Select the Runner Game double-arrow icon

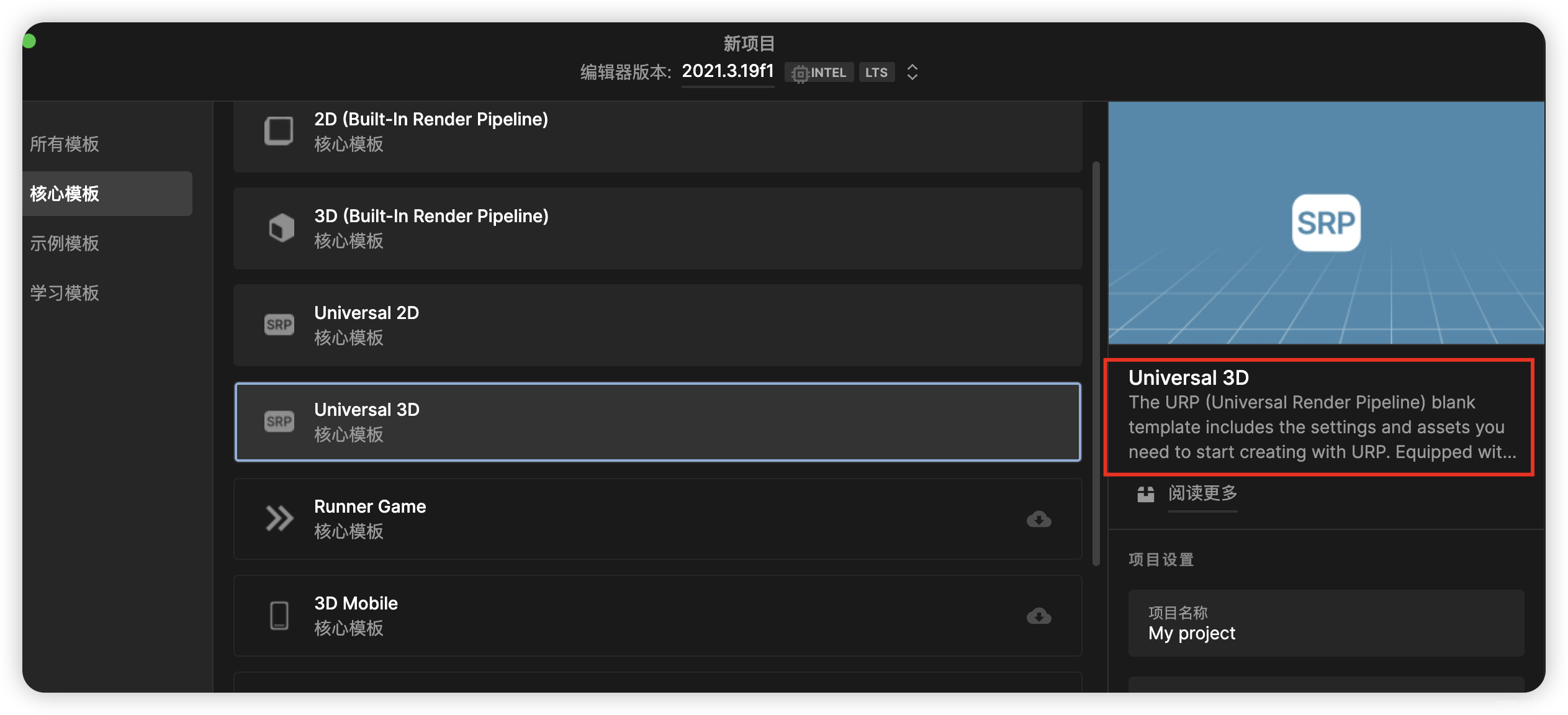click(279, 518)
